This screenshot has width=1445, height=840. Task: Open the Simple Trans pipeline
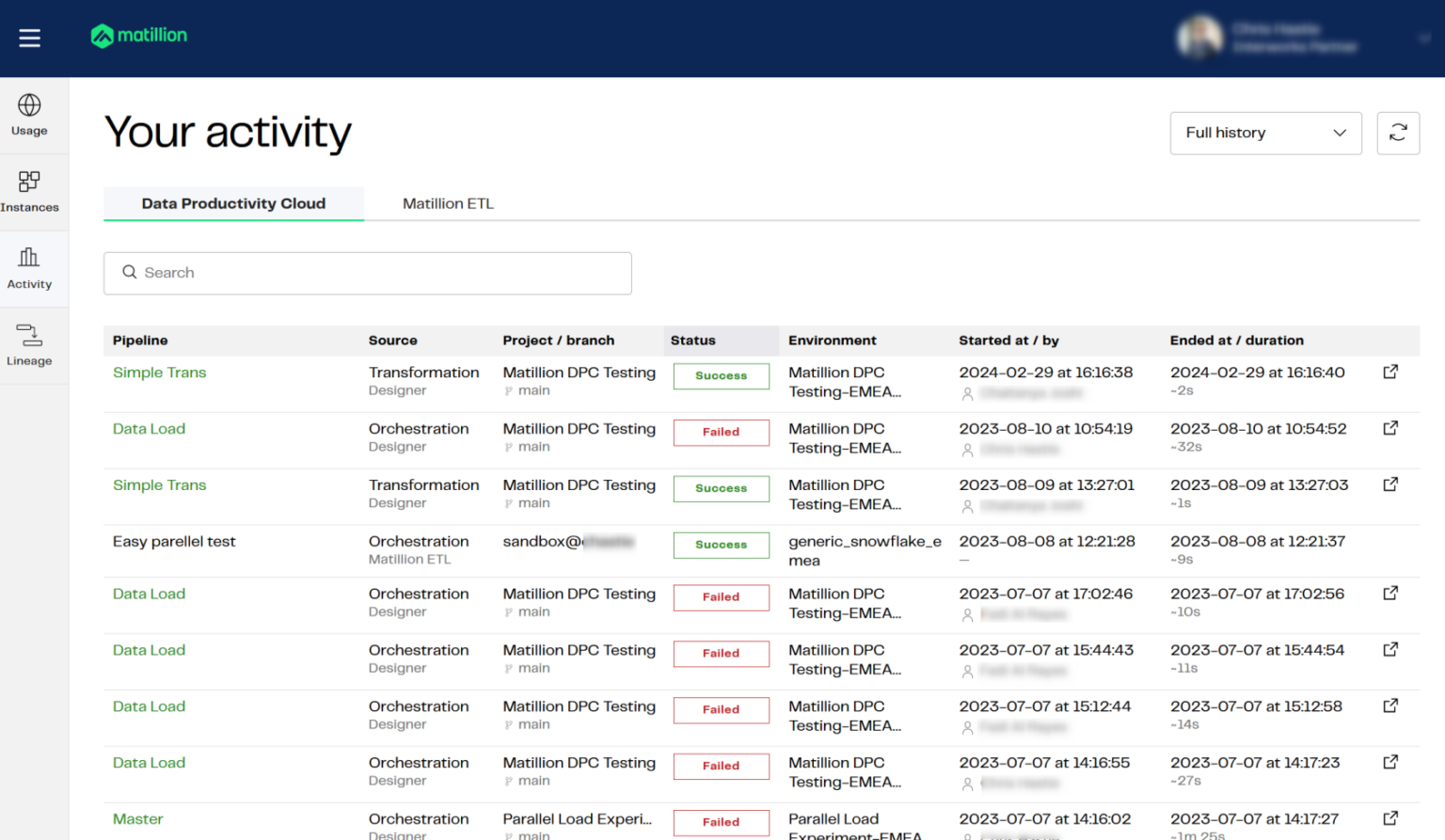[x=159, y=372]
